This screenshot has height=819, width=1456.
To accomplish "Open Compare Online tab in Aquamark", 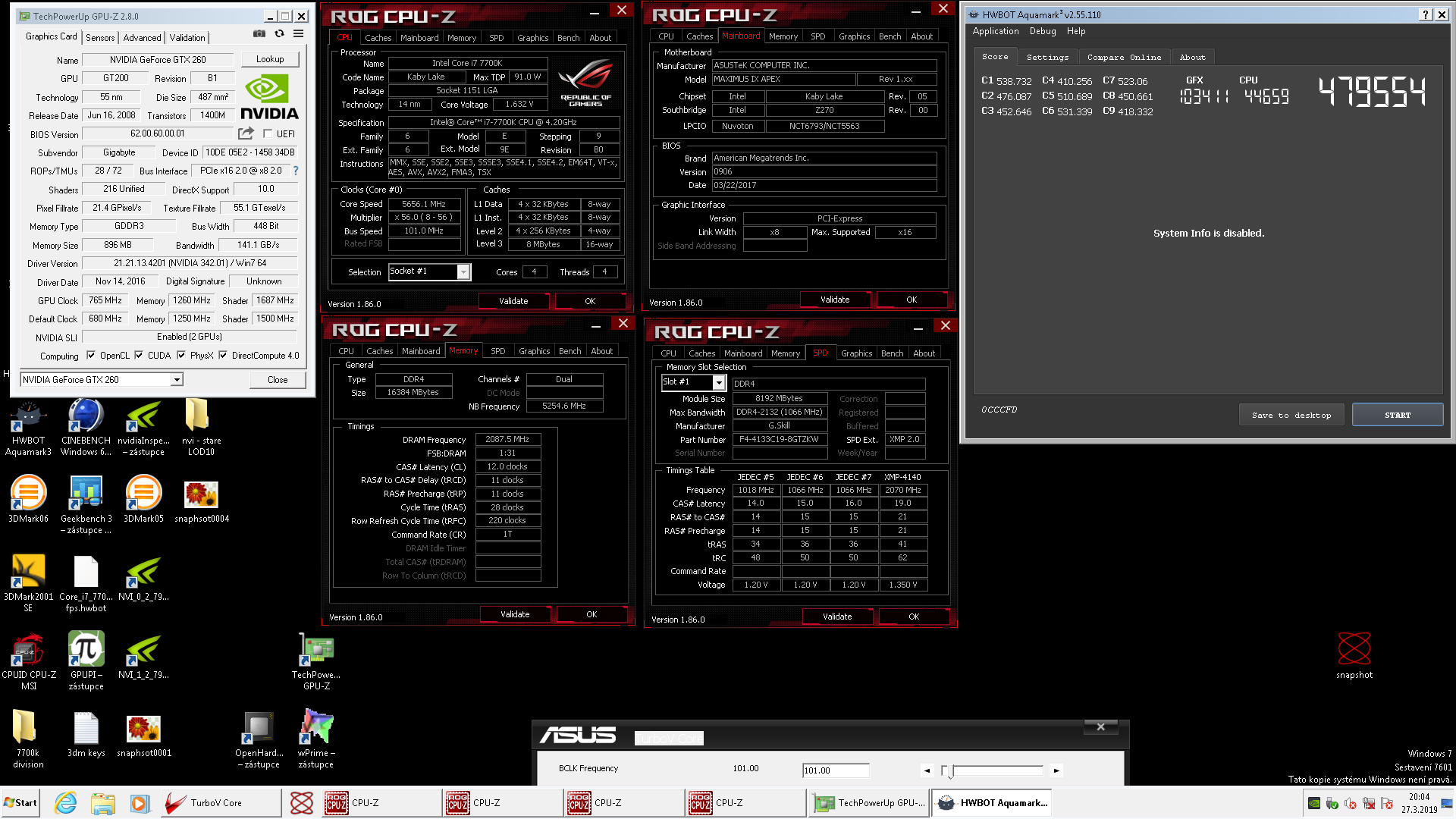I will (x=1124, y=57).
